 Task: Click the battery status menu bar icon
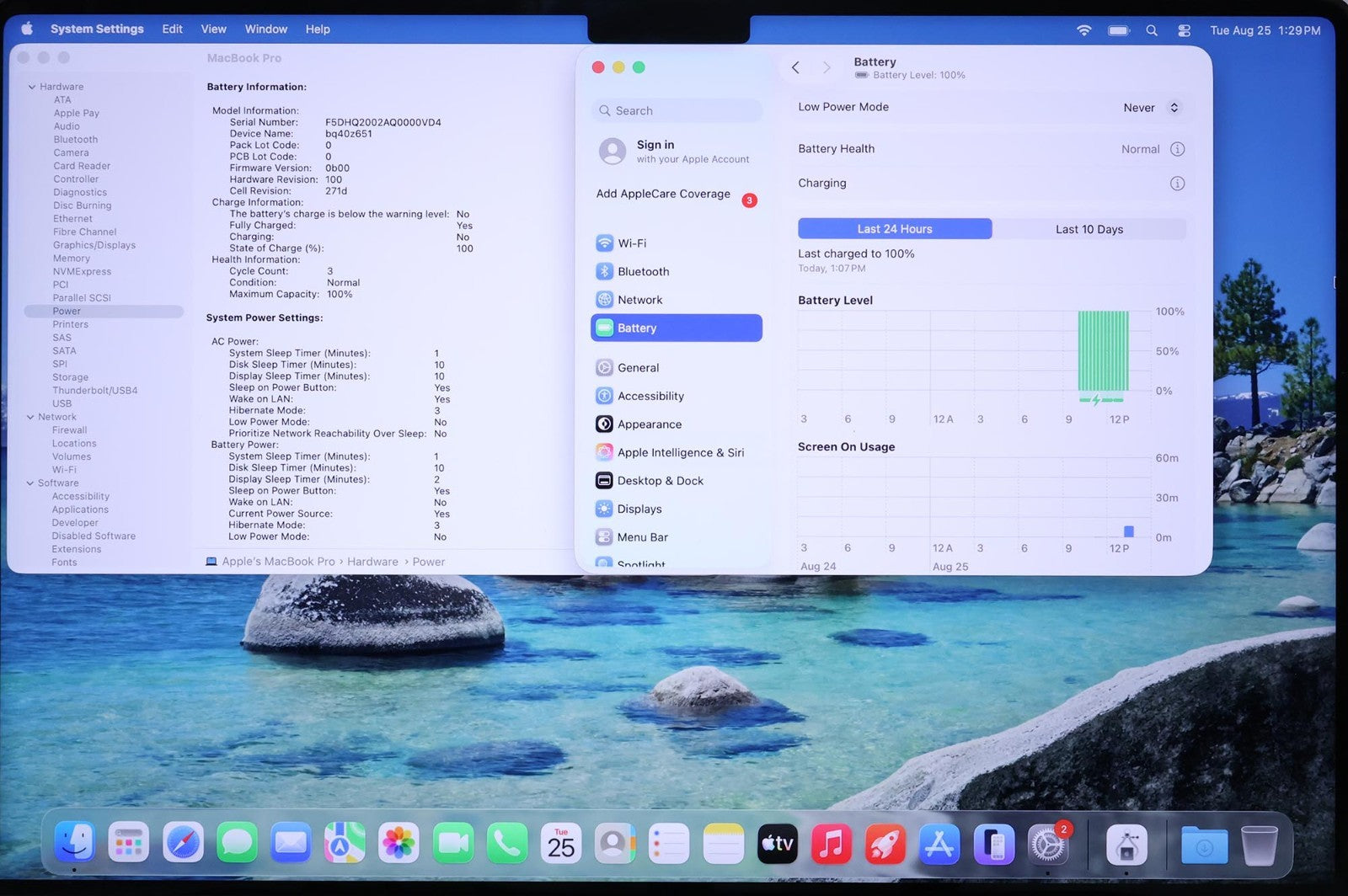click(x=1119, y=30)
